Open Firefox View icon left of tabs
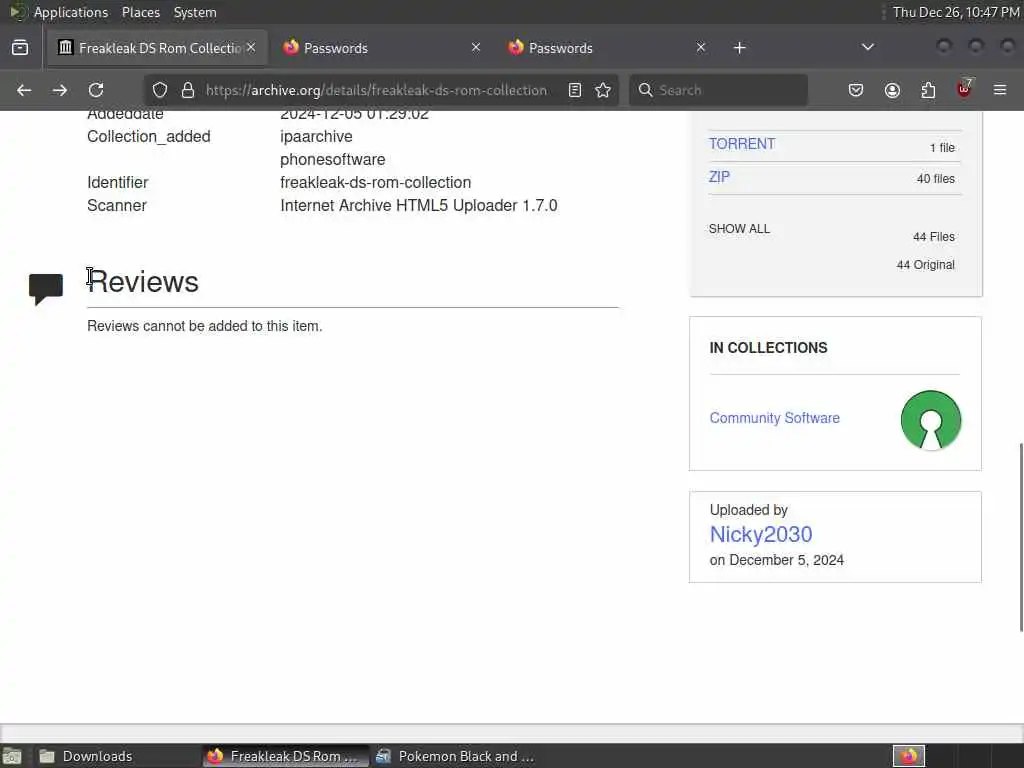This screenshot has width=1024, height=768. 20,48
